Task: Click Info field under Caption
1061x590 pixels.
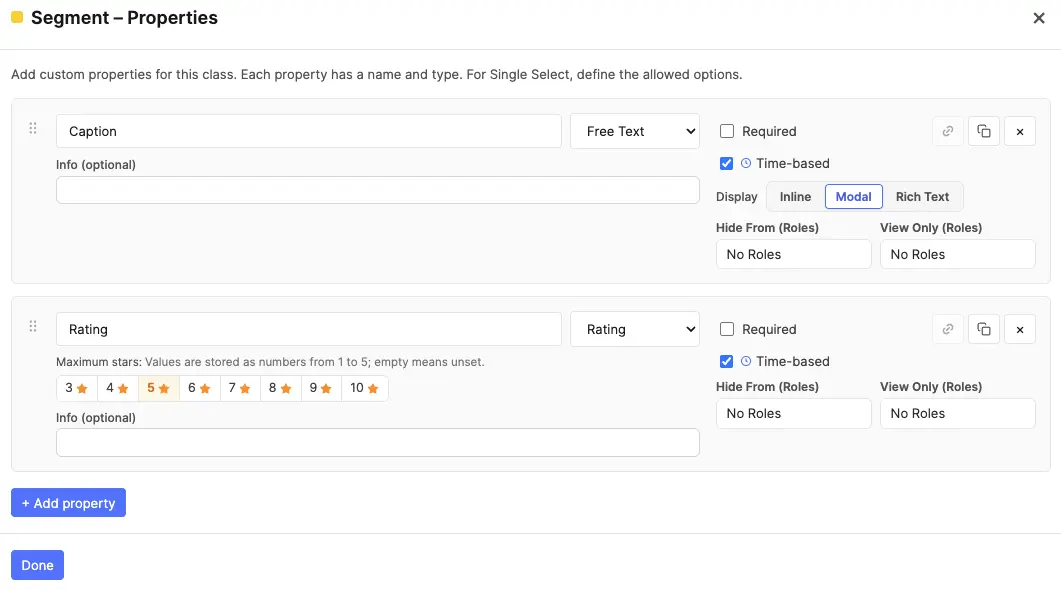Action: [378, 190]
